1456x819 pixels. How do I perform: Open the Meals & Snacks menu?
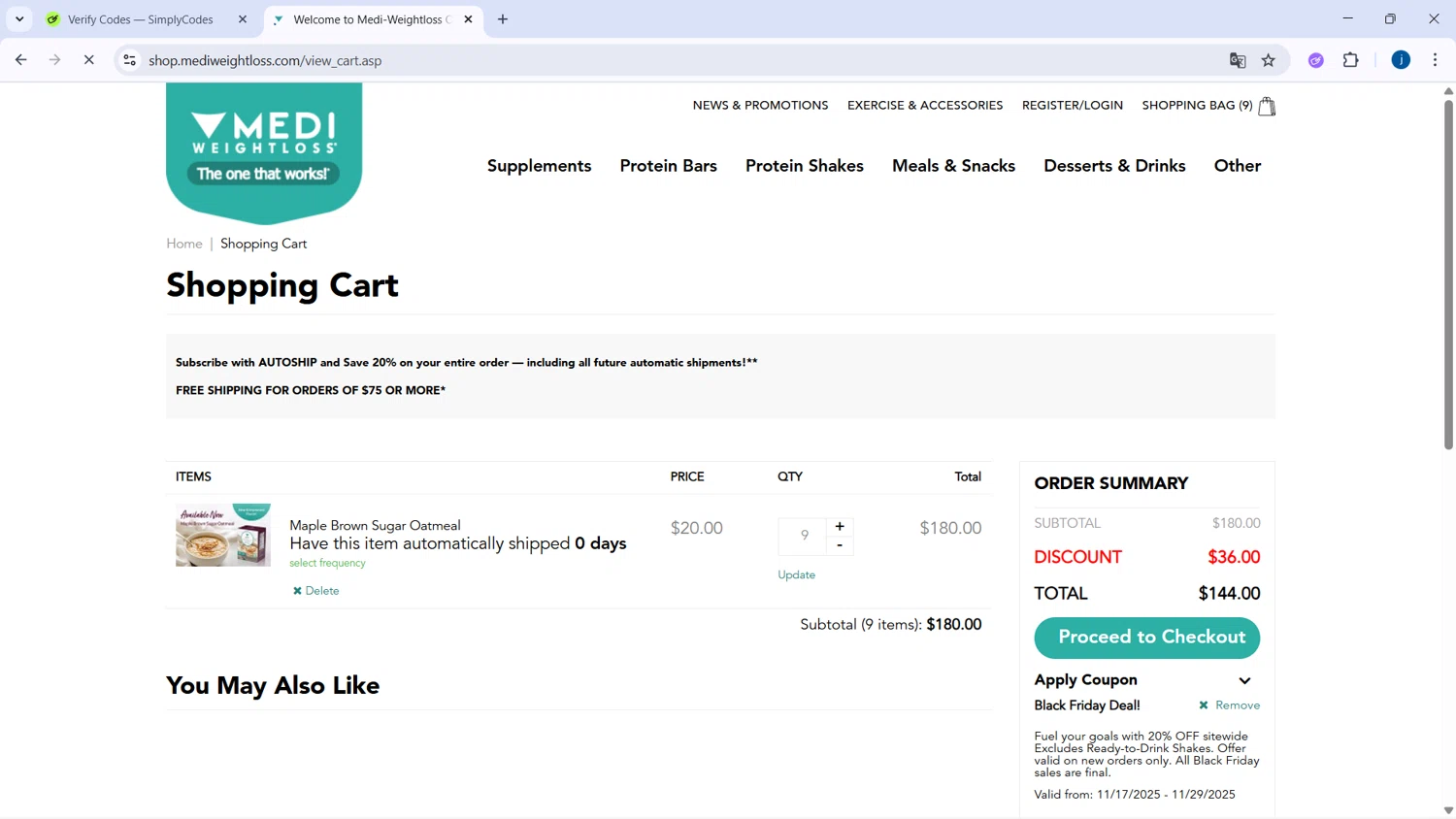click(954, 166)
